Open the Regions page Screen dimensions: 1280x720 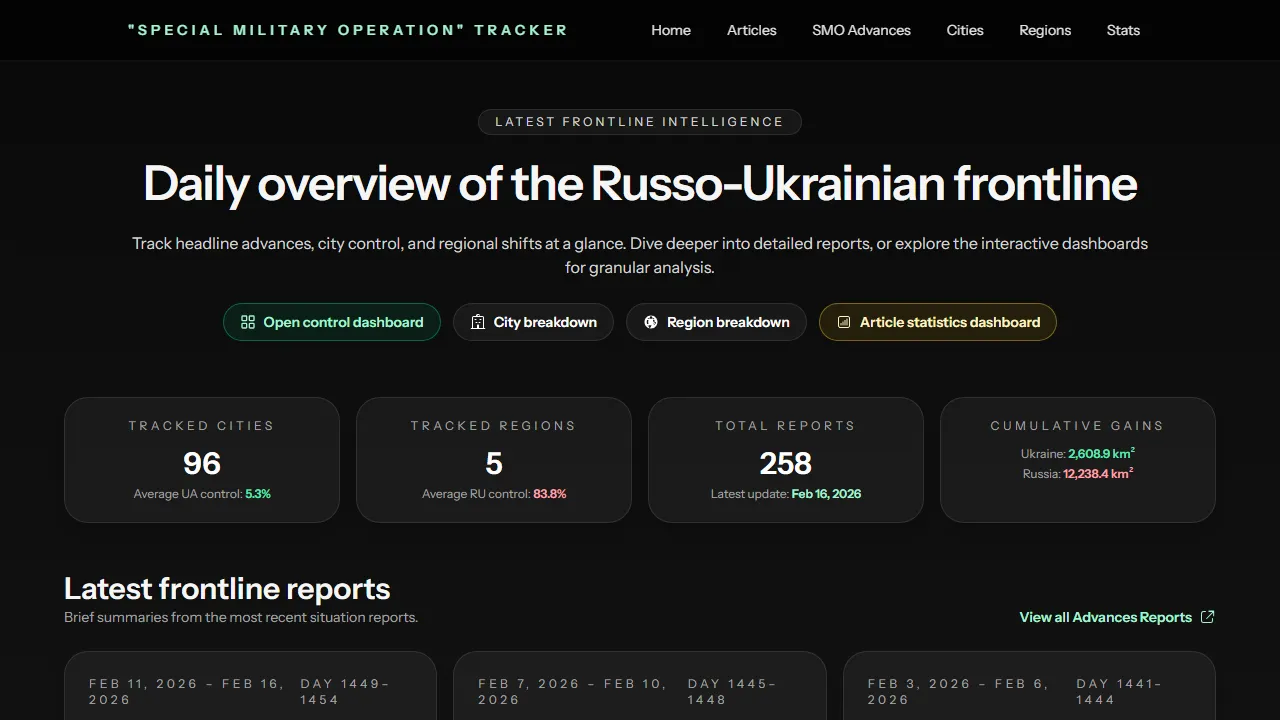(x=1045, y=30)
